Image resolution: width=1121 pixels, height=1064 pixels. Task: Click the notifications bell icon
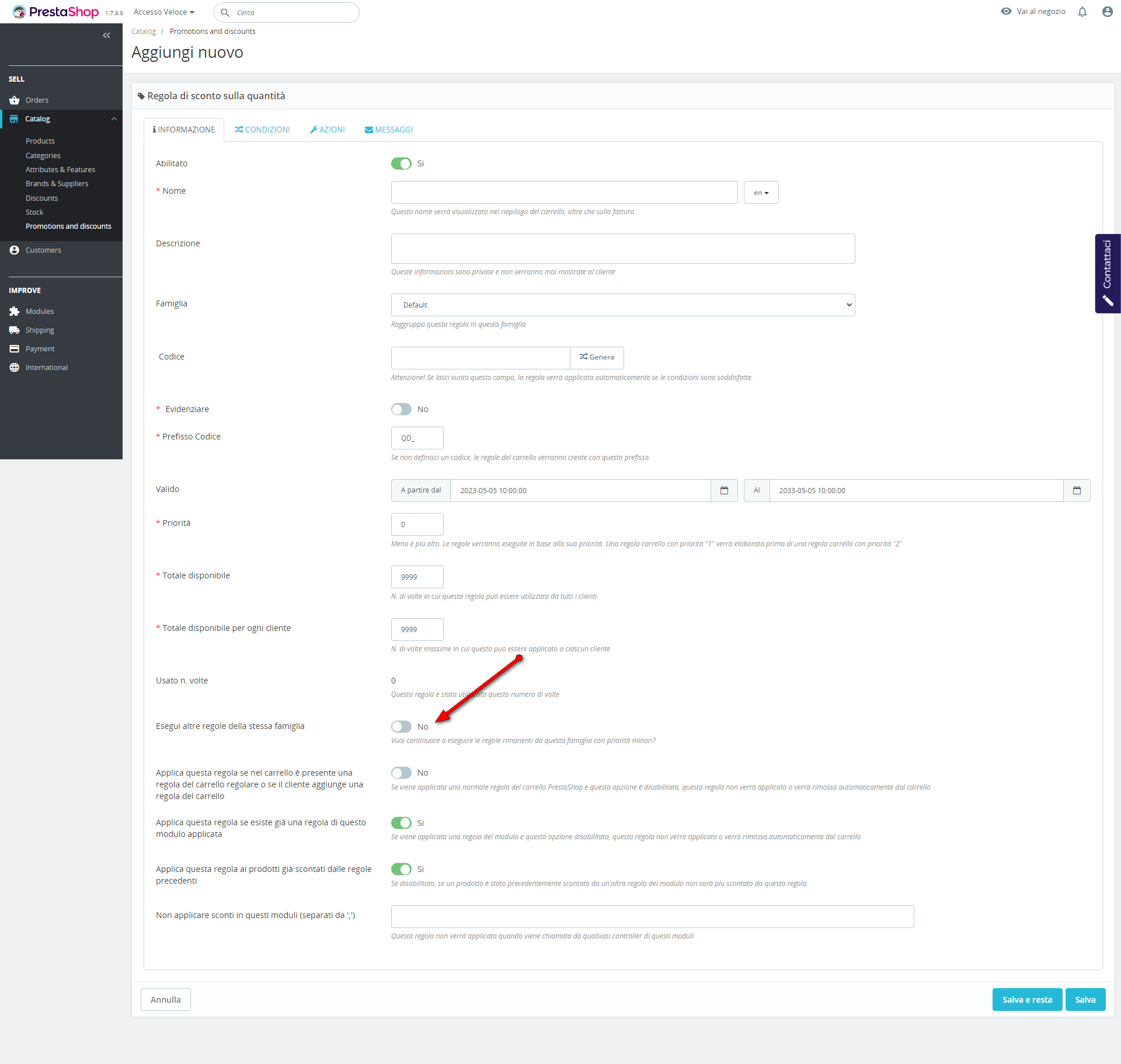click(1082, 12)
